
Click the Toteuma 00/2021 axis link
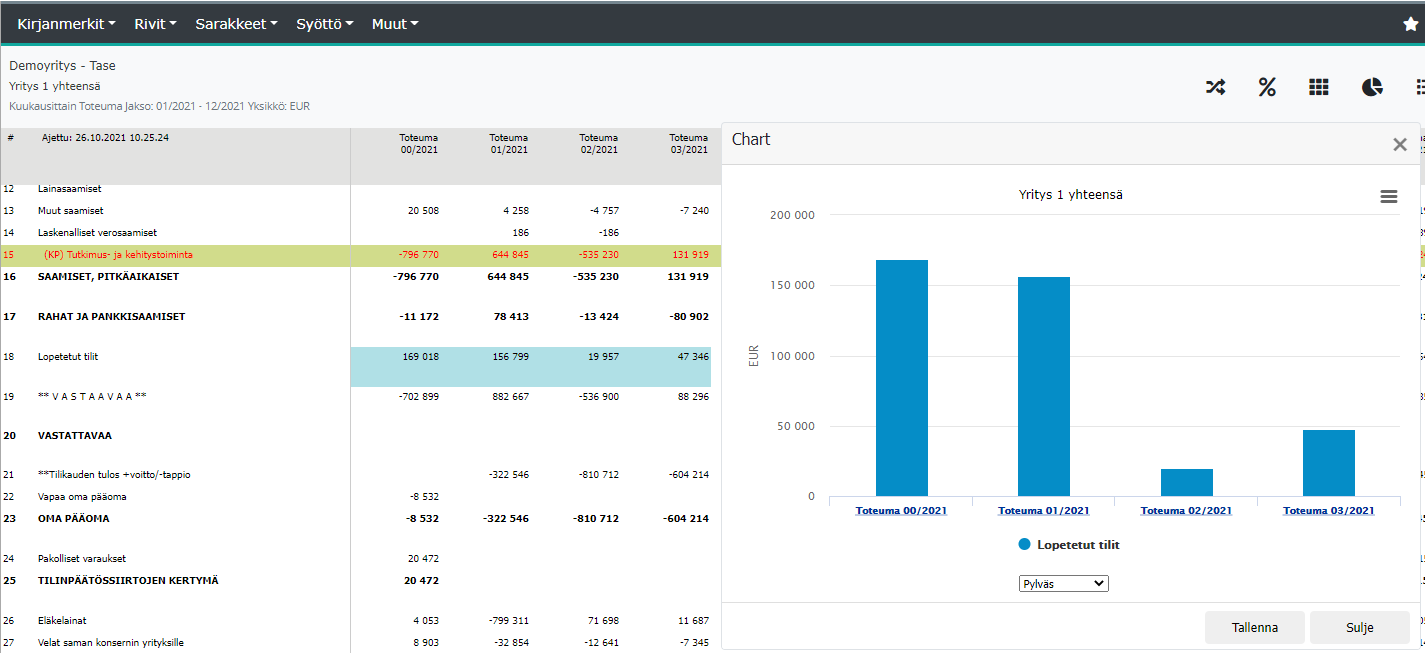[x=901, y=511]
